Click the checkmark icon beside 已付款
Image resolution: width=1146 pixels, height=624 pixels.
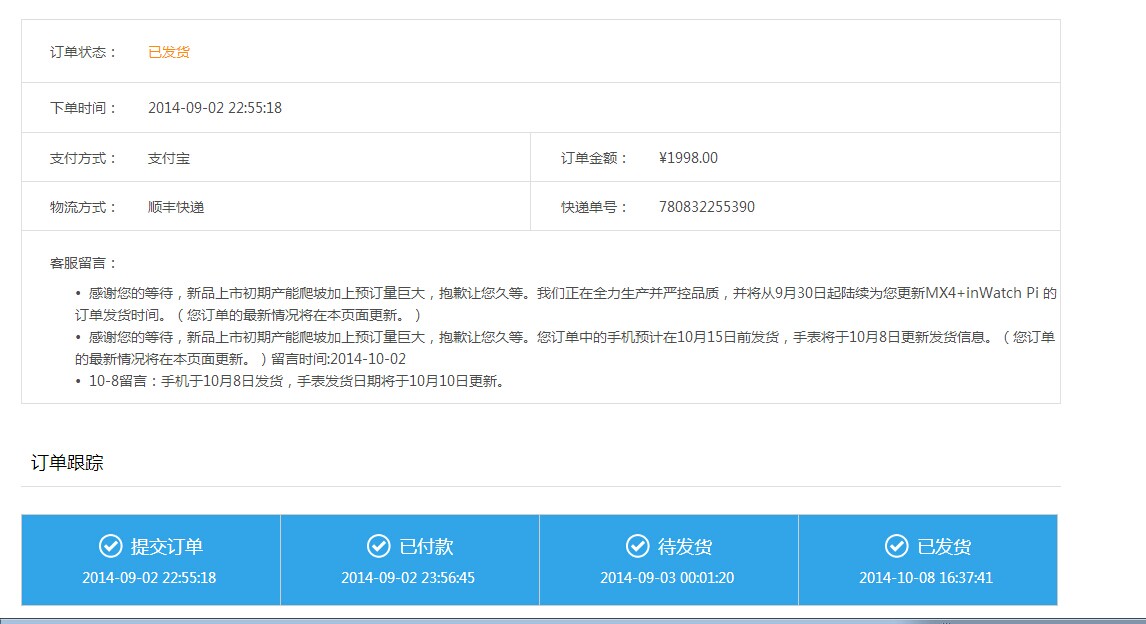click(x=379, y=546)
